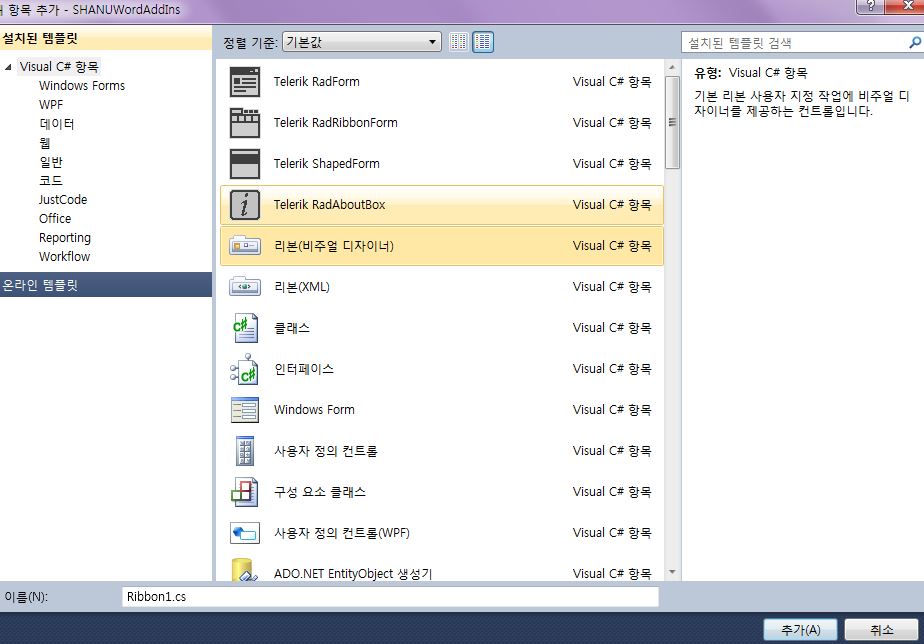924x644 pixels.
Task: Click the 추가(A) button
Action: 800,630
